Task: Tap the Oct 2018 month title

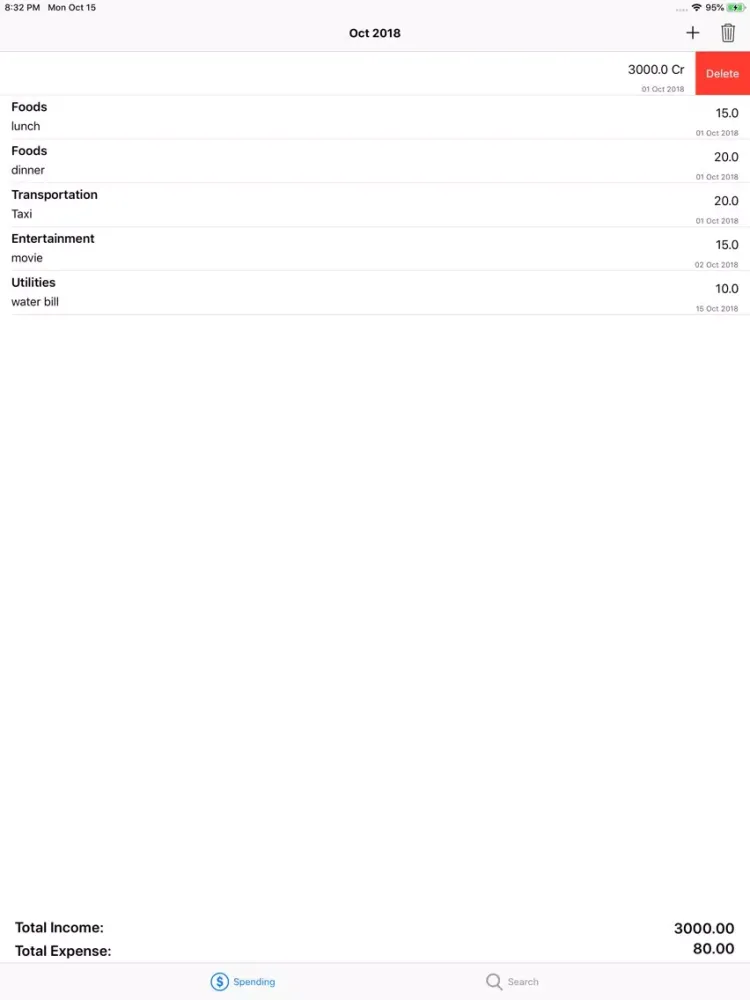Action: (x=375, y=33)
